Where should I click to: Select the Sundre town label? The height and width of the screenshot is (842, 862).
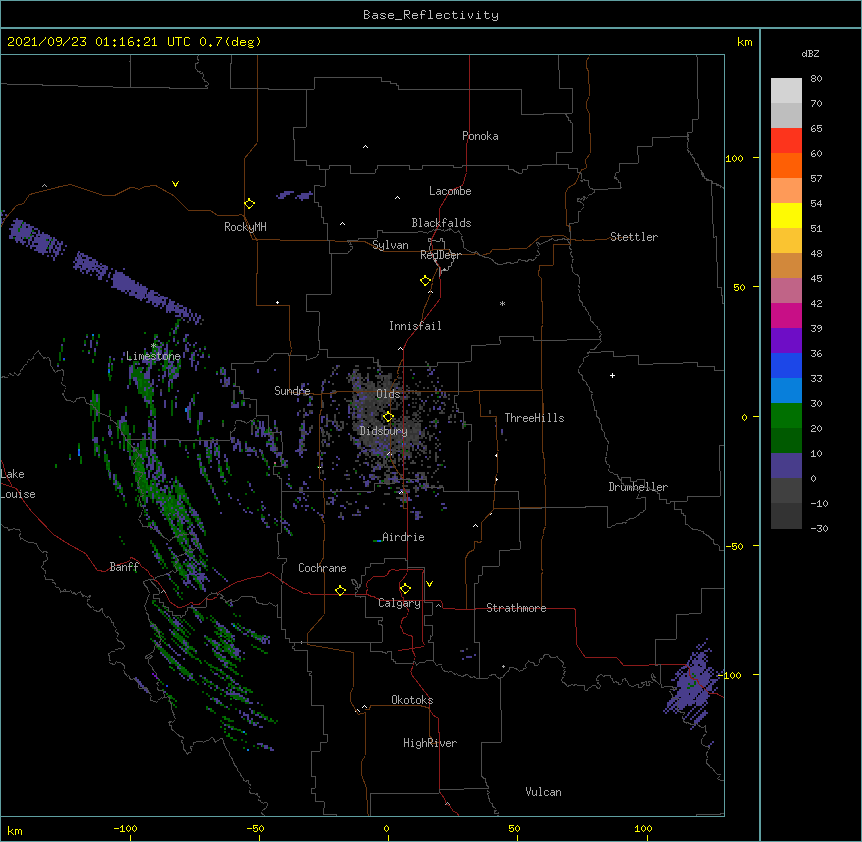pos(292,391)
